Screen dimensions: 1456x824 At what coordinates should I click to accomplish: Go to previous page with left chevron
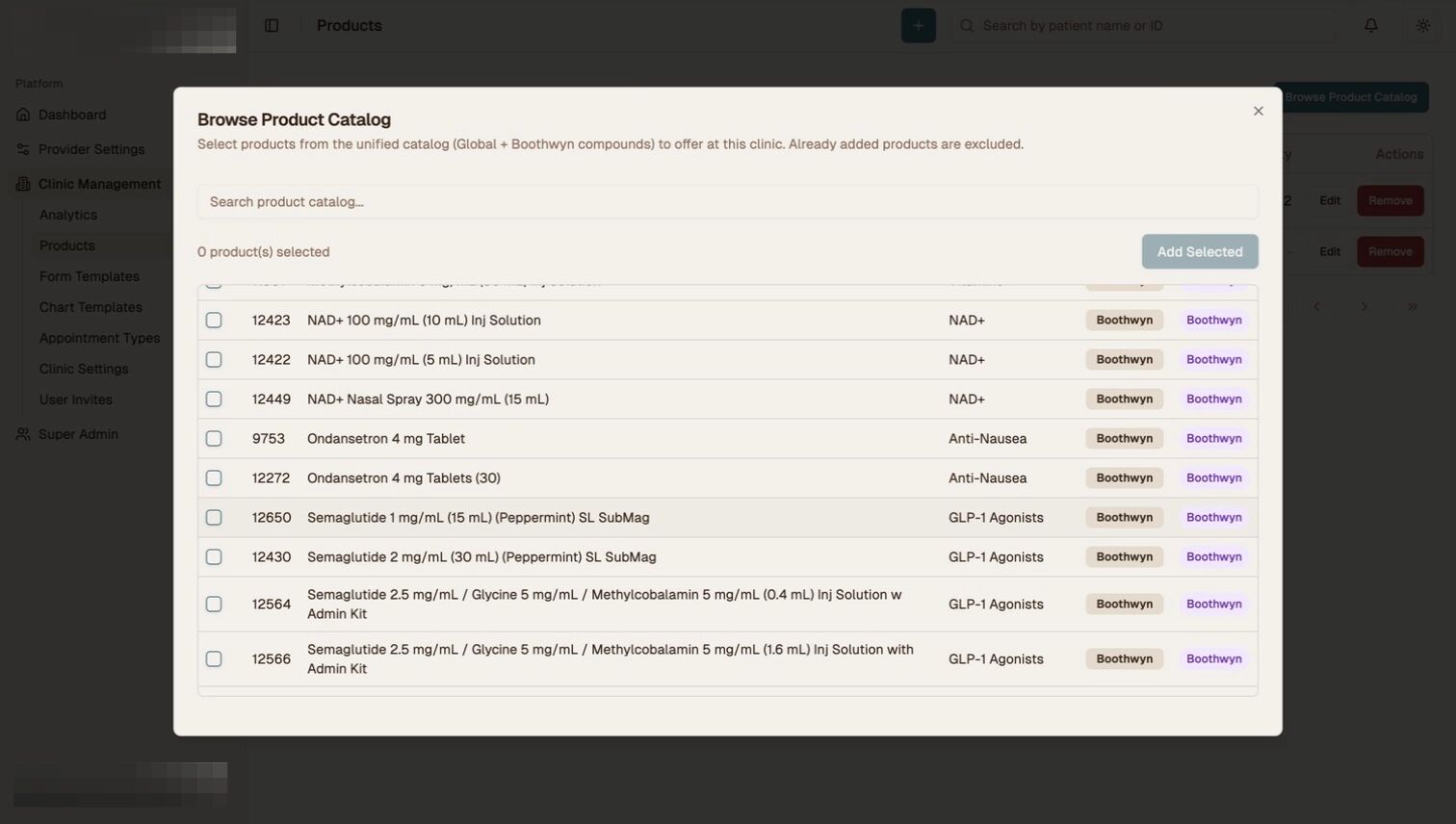[x=1316, y=307]
